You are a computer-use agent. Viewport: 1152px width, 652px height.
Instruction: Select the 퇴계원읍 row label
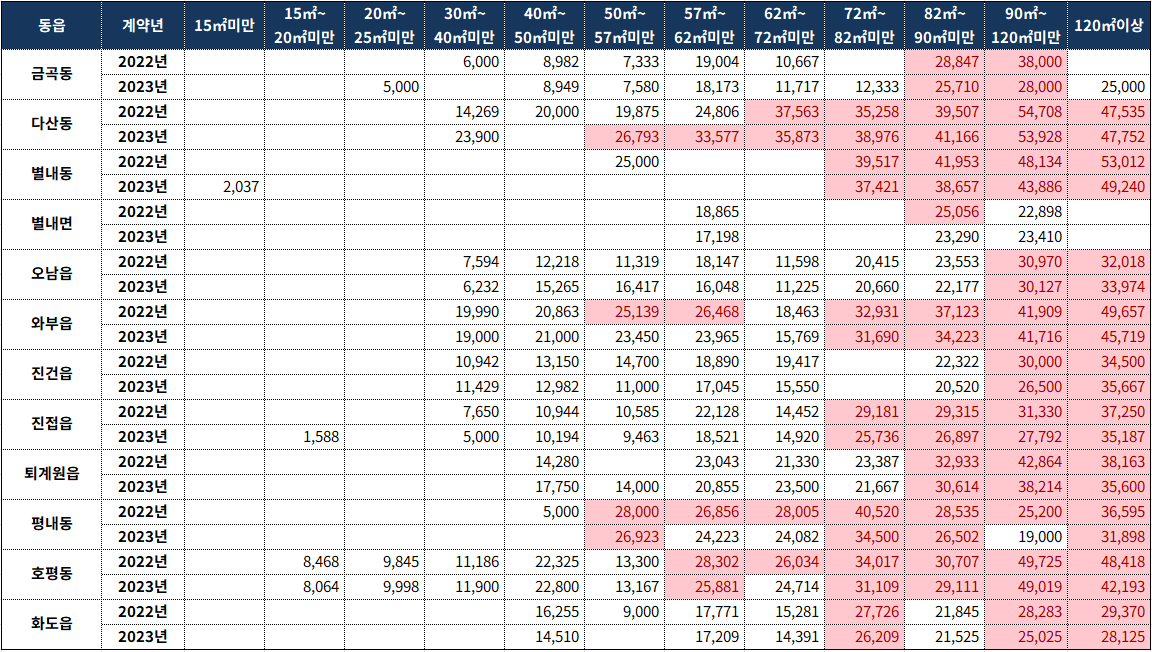coord(51,475)
